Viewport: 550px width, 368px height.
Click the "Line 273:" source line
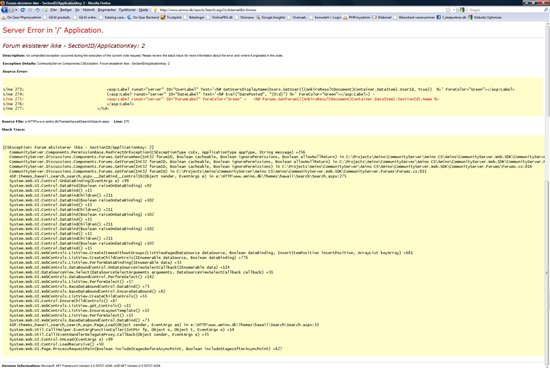259,89
